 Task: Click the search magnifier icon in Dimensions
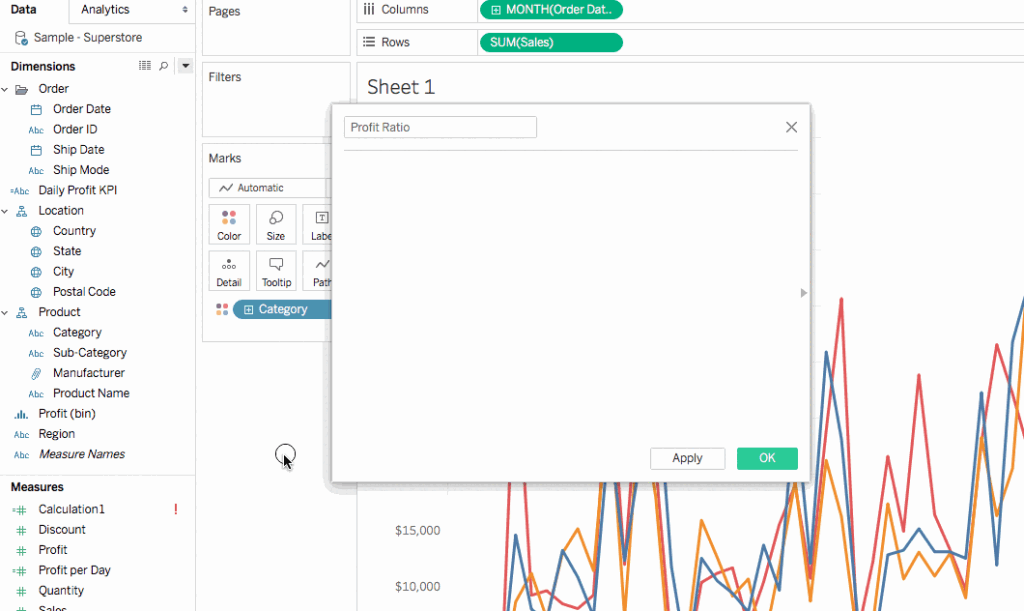(164, 66)
